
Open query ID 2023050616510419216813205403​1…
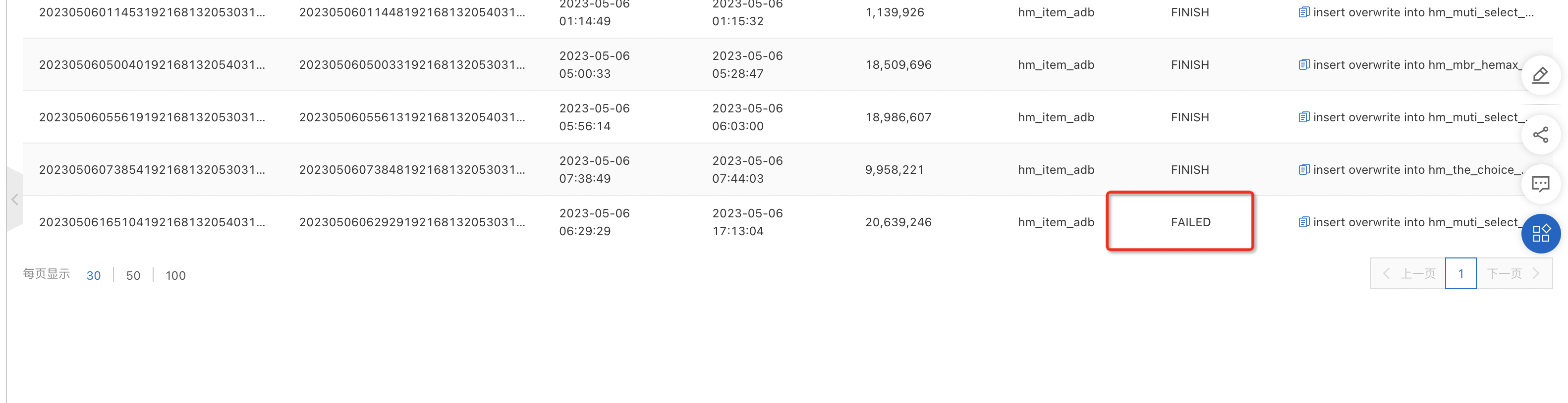click(x=152, y=222)
